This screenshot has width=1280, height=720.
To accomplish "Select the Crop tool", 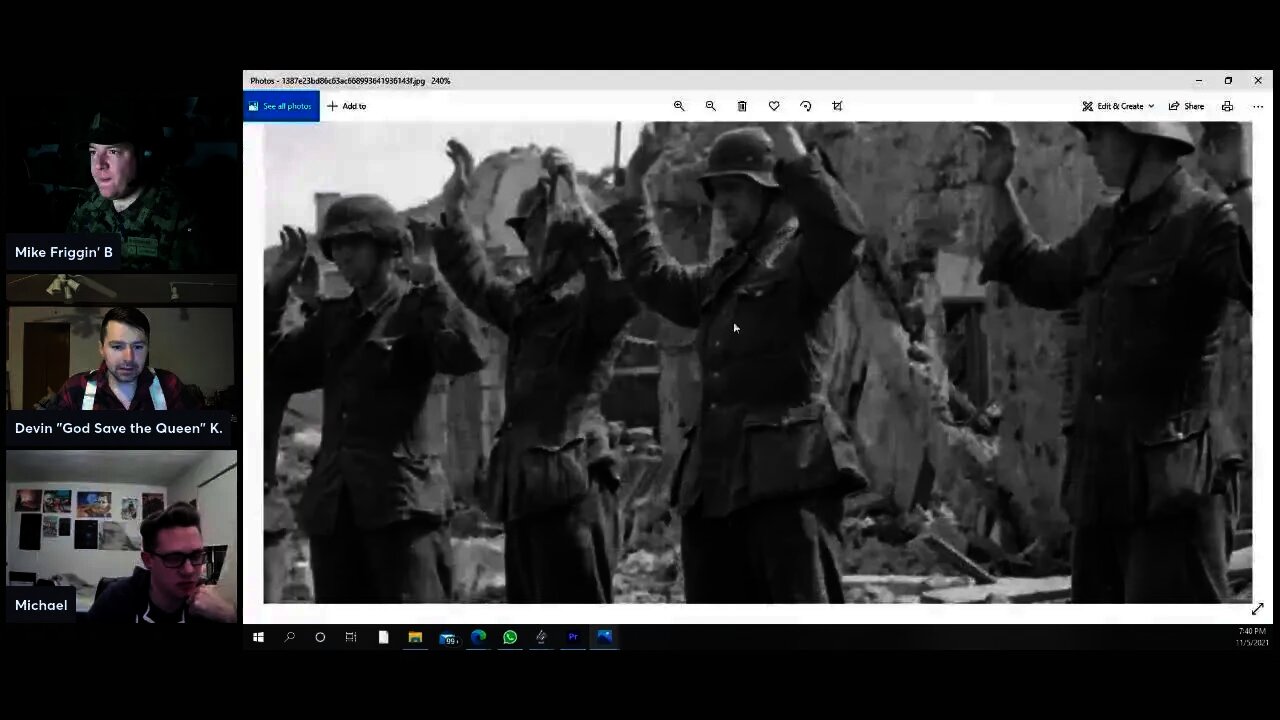I will point(838,106).
